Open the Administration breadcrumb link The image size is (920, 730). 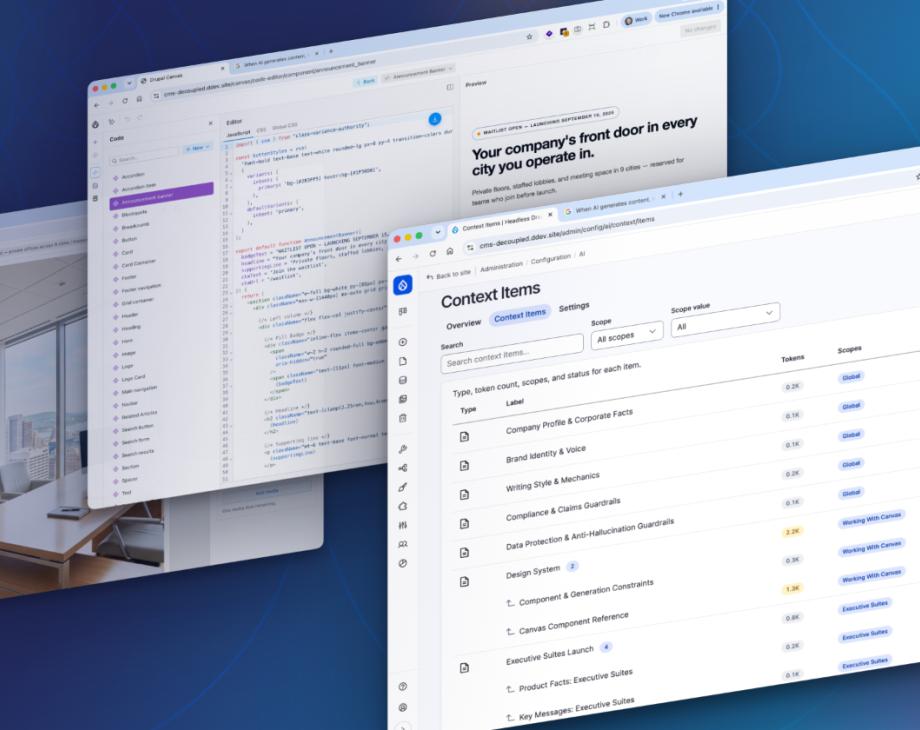click(501, 266)
